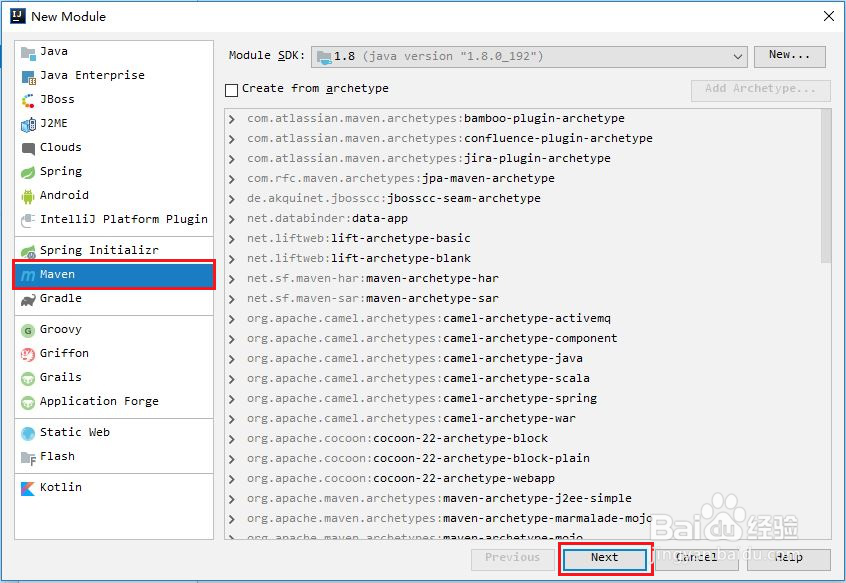Viewport: 846px width, 583px height.
Task: Click the New... SDK button
Action: pos(789,56)
